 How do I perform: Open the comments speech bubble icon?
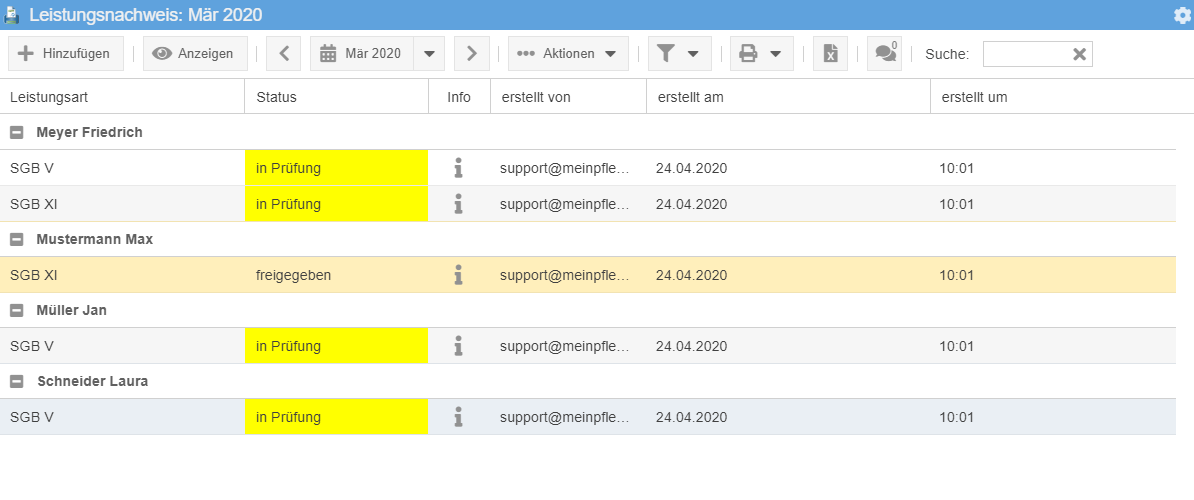884,54
